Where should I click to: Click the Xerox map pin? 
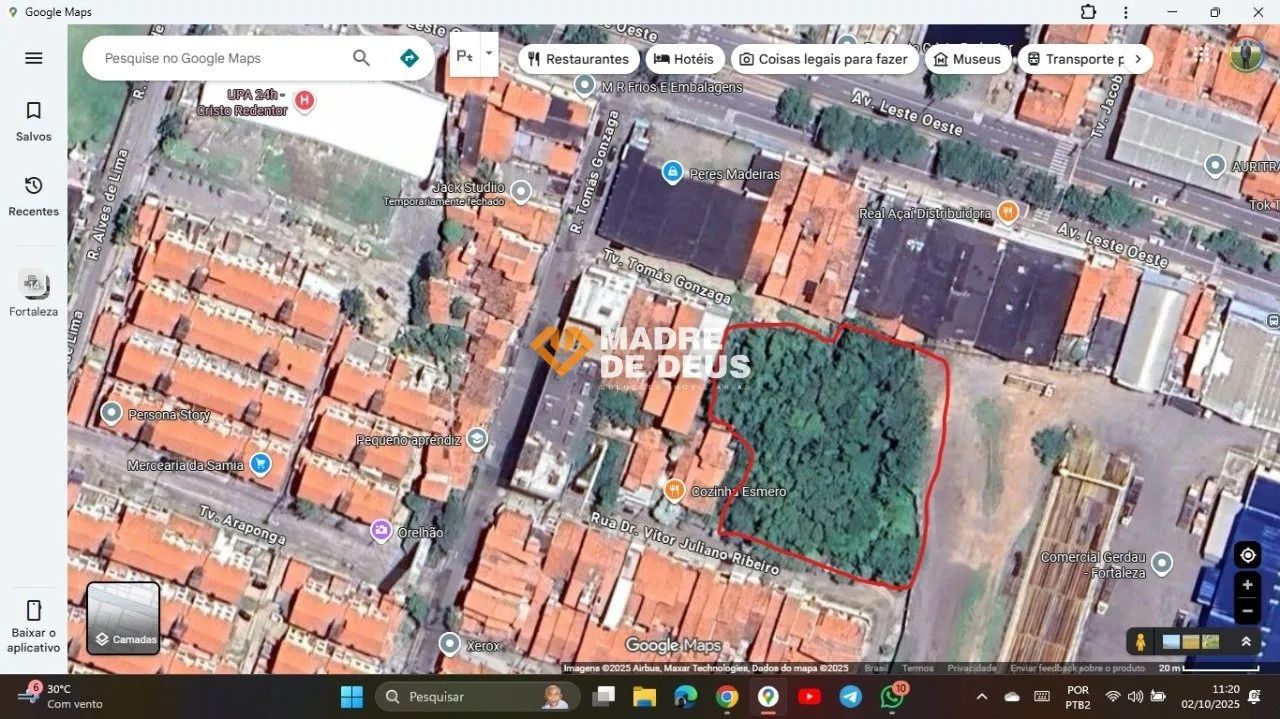click(450, 644)
